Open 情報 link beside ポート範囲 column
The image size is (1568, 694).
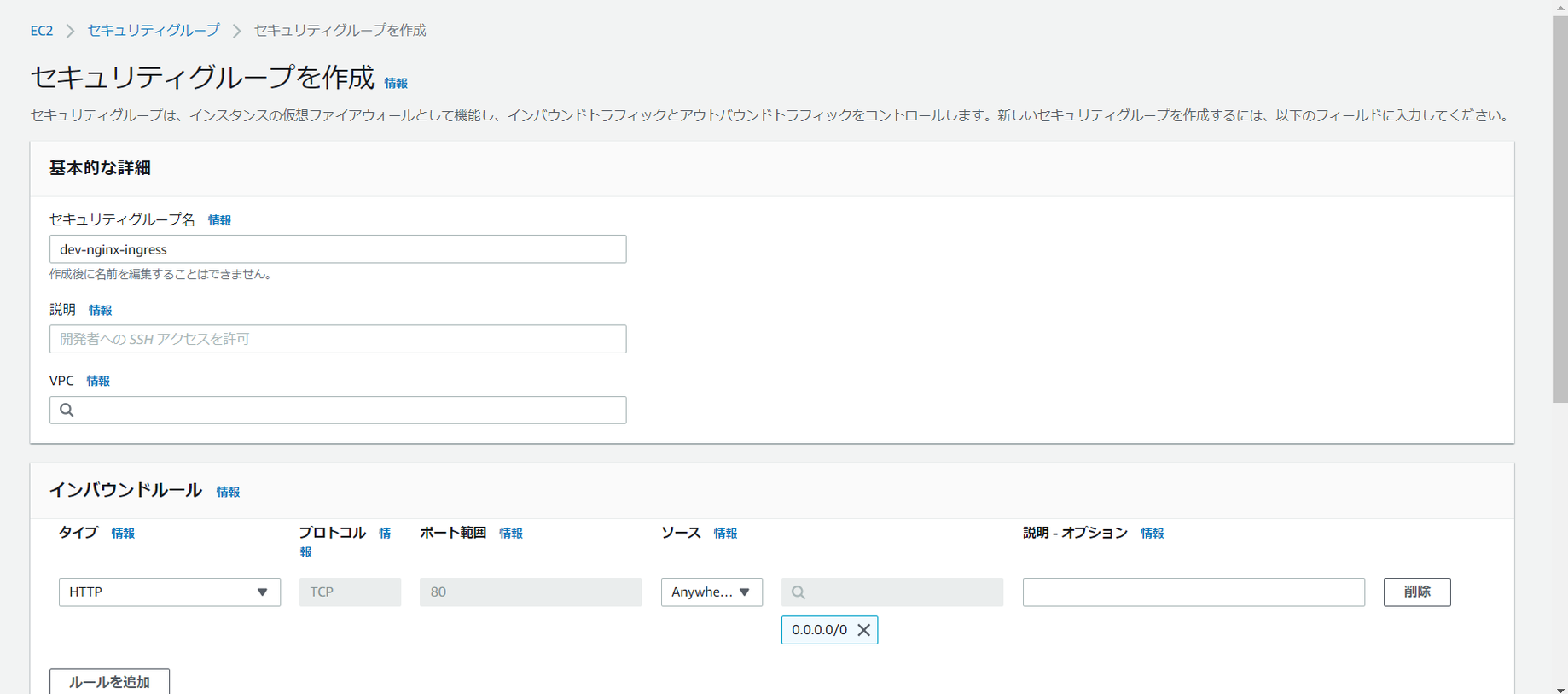(x=511, y=533)
